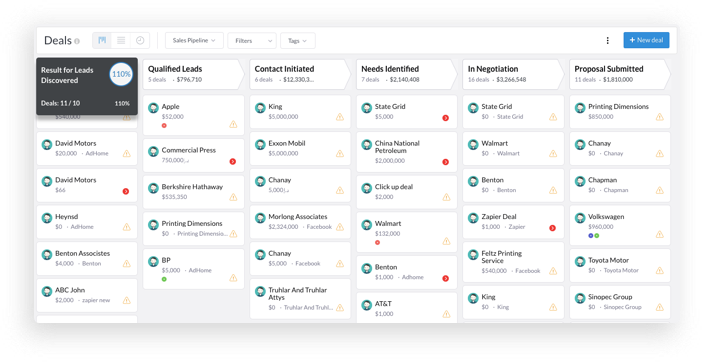Click the Facebook source on Chanay $5,000 deal

click(x=308, y=264)
